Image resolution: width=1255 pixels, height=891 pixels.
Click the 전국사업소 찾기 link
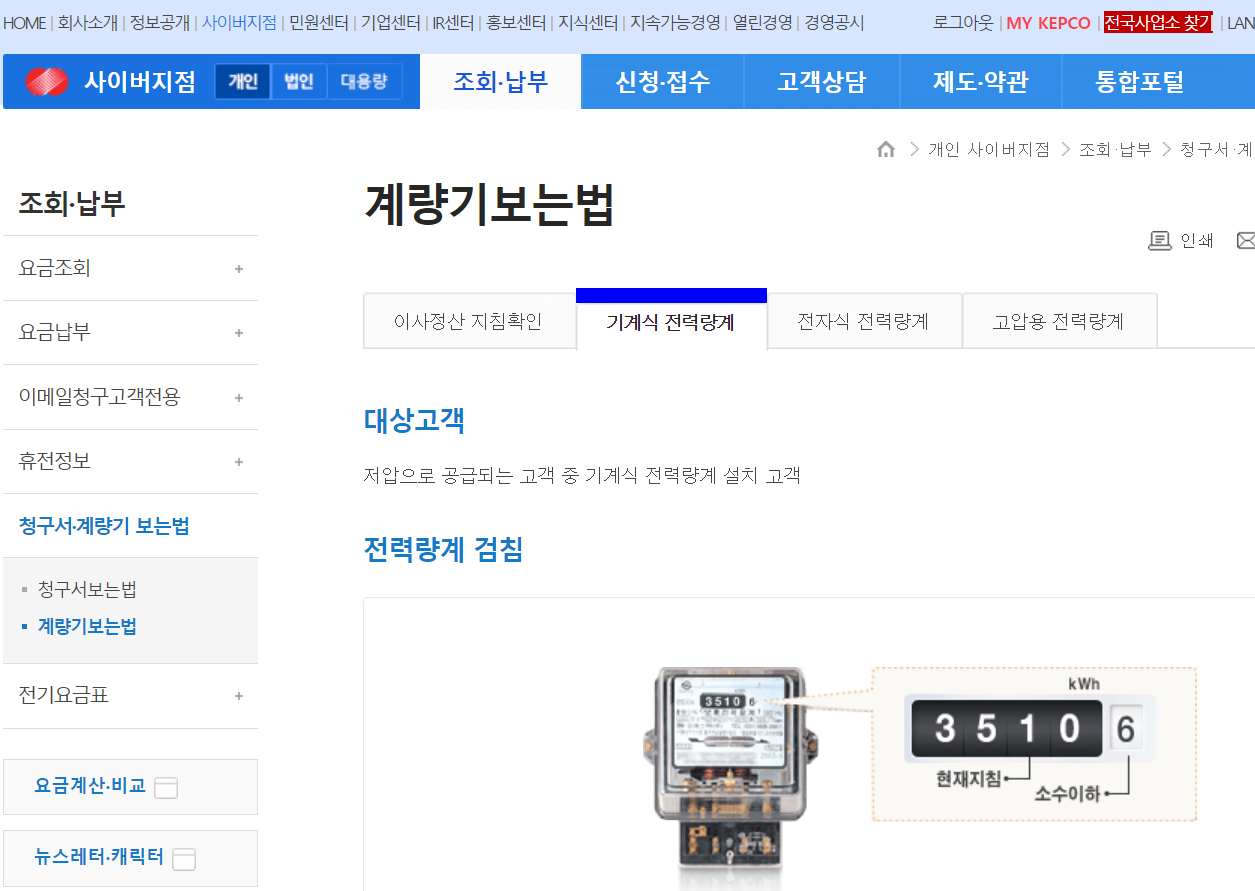pos(1158,22)
